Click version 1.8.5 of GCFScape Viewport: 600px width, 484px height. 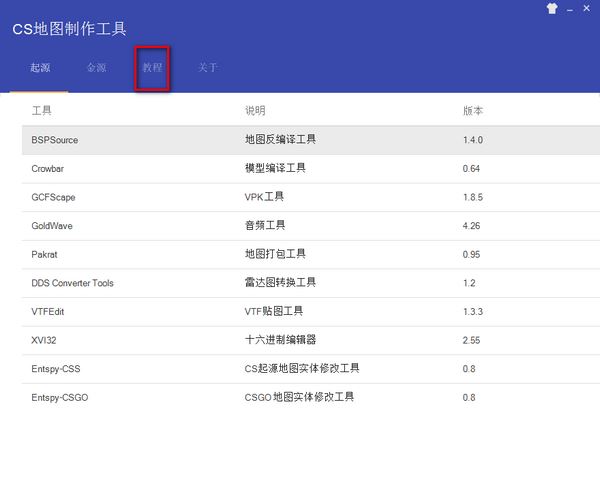click(473, 197)
